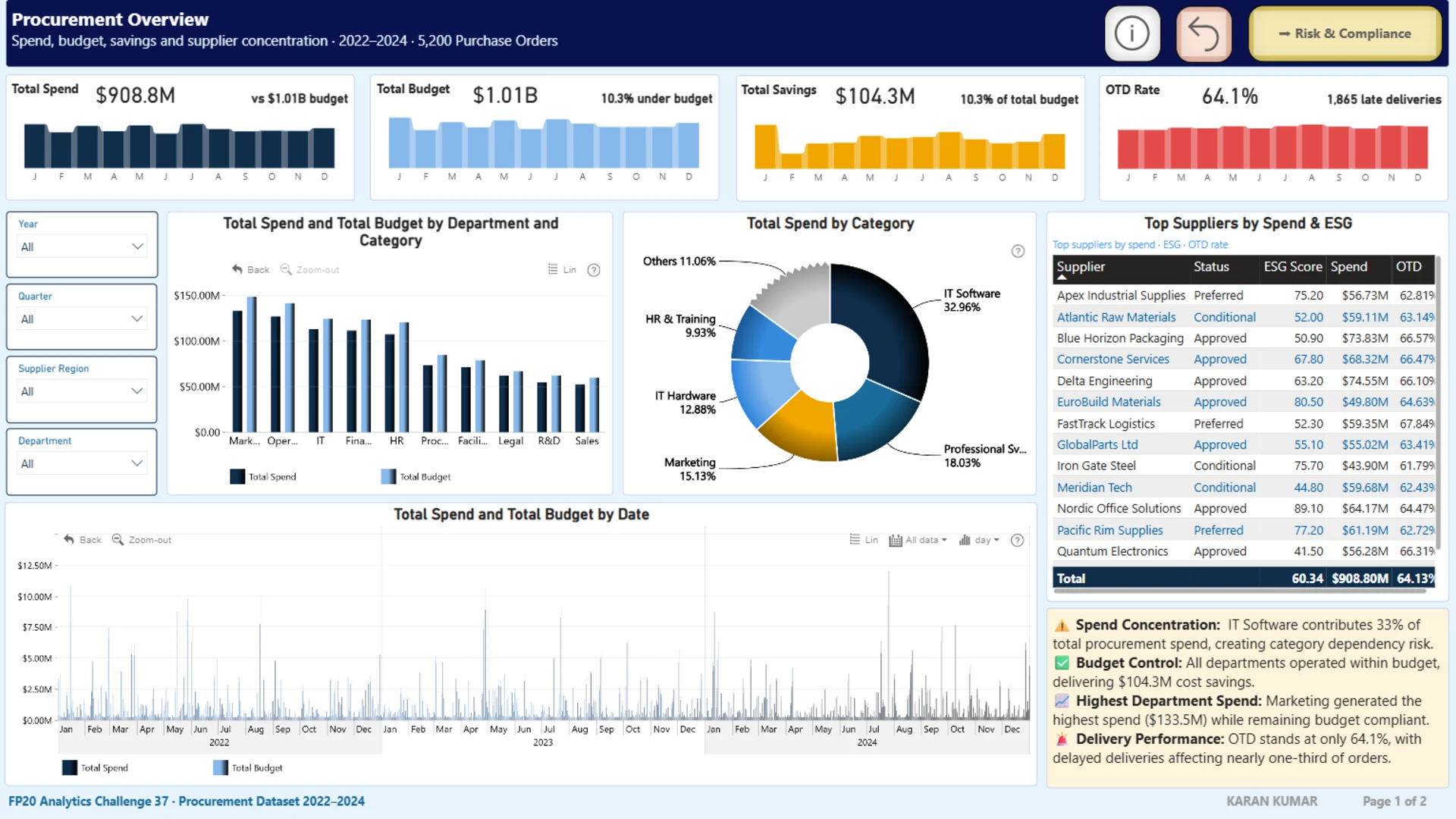Viewport: 1456px width, 819px height.
Task: Toggle Total Budget legend in department chart
Action: click(x=416, y=477)
